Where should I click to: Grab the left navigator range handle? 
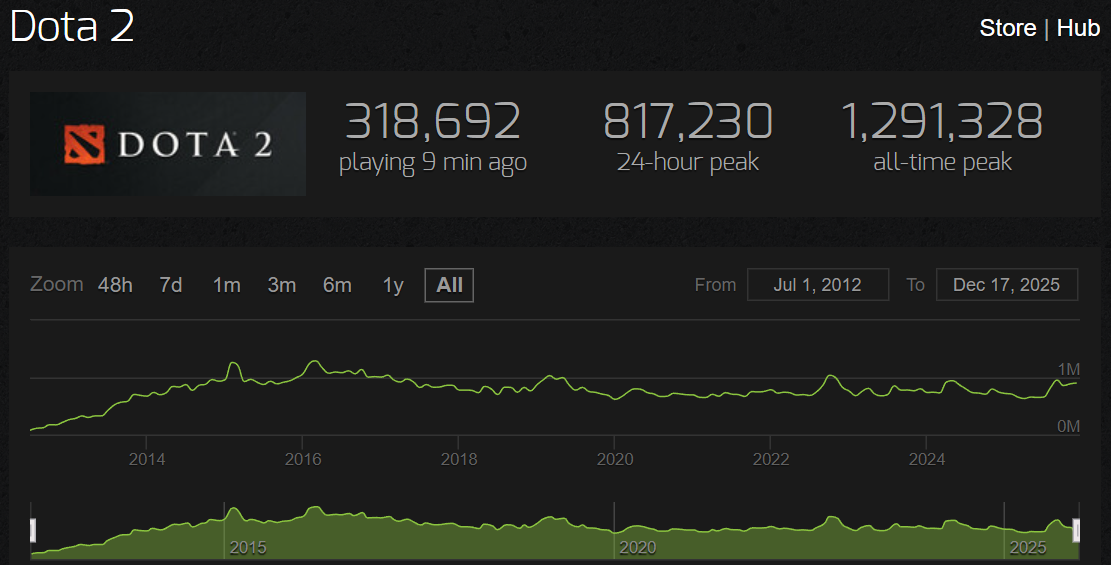point(33,530)
